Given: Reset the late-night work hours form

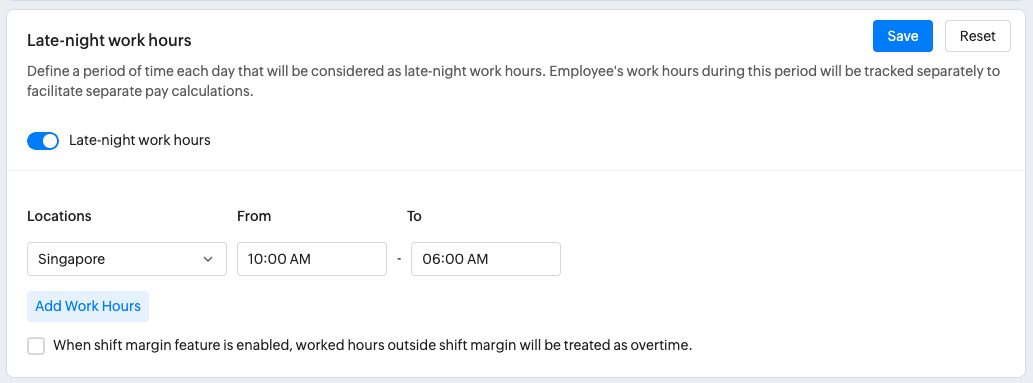Looking at the screenshot, I should pos(978,36).
